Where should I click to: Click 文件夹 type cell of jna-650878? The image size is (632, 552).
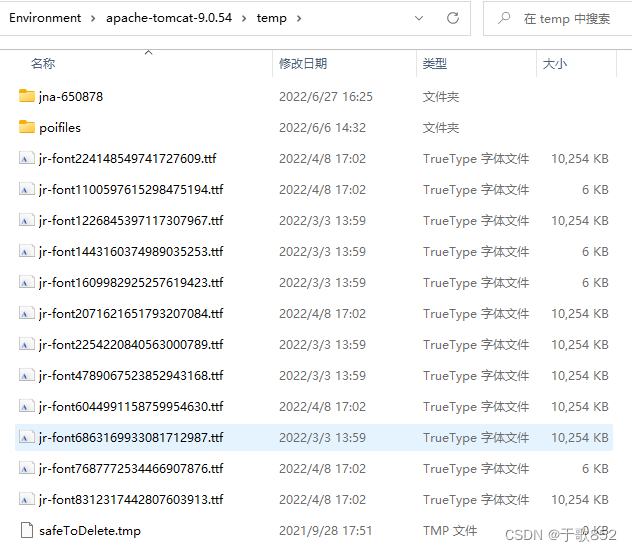pyautogui.click(x=441, y=97)
